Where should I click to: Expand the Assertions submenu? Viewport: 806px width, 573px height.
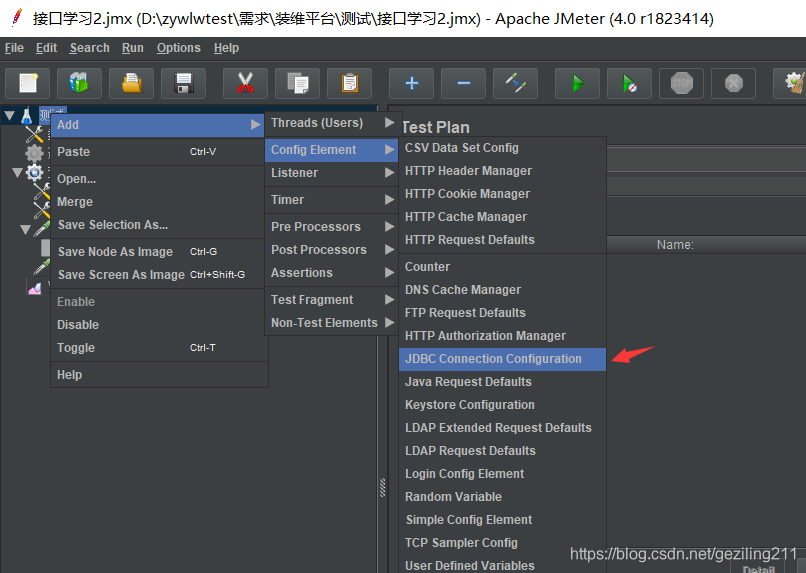(332, 273)
